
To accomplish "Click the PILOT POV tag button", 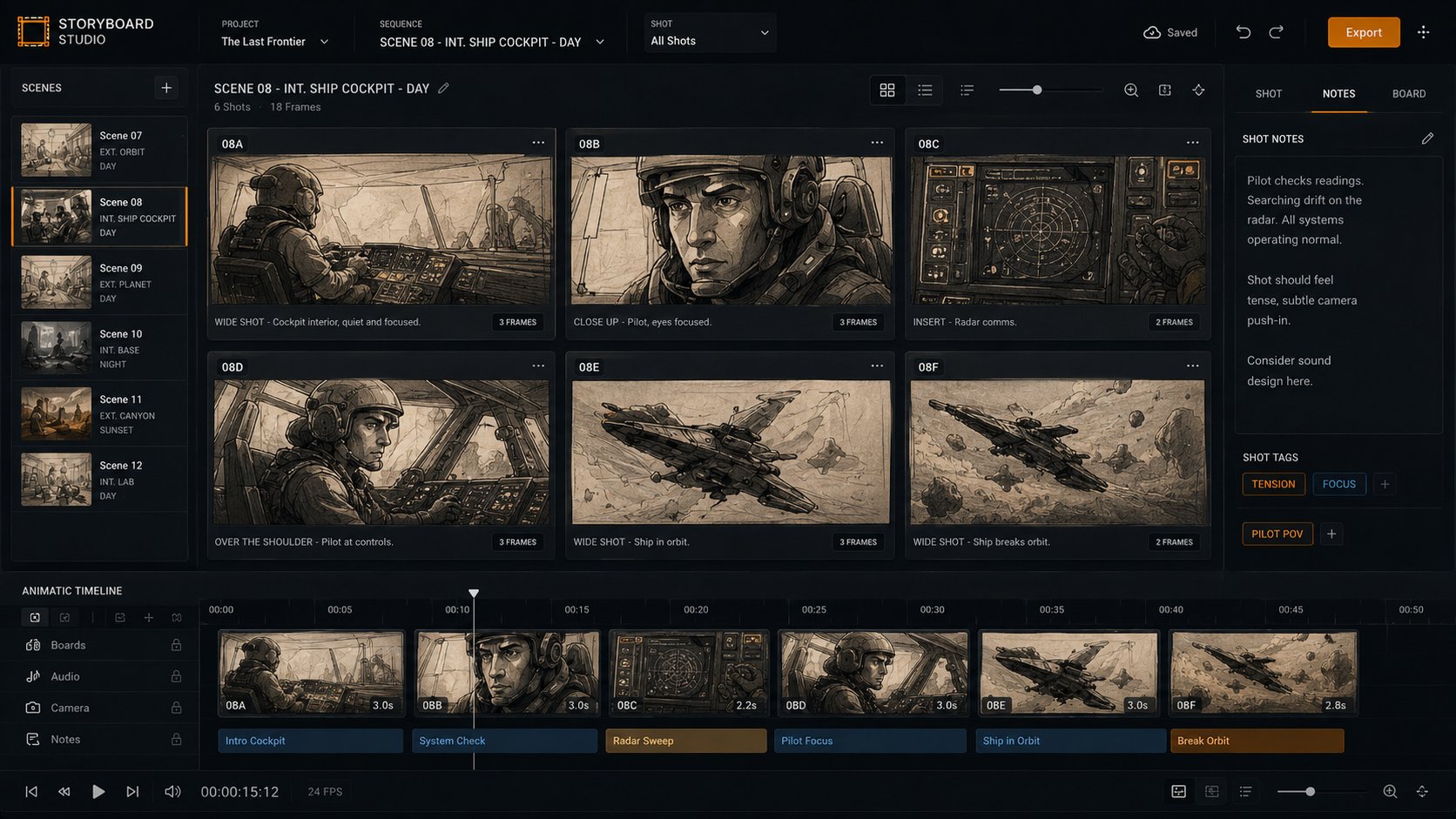I will [1277, 534].
